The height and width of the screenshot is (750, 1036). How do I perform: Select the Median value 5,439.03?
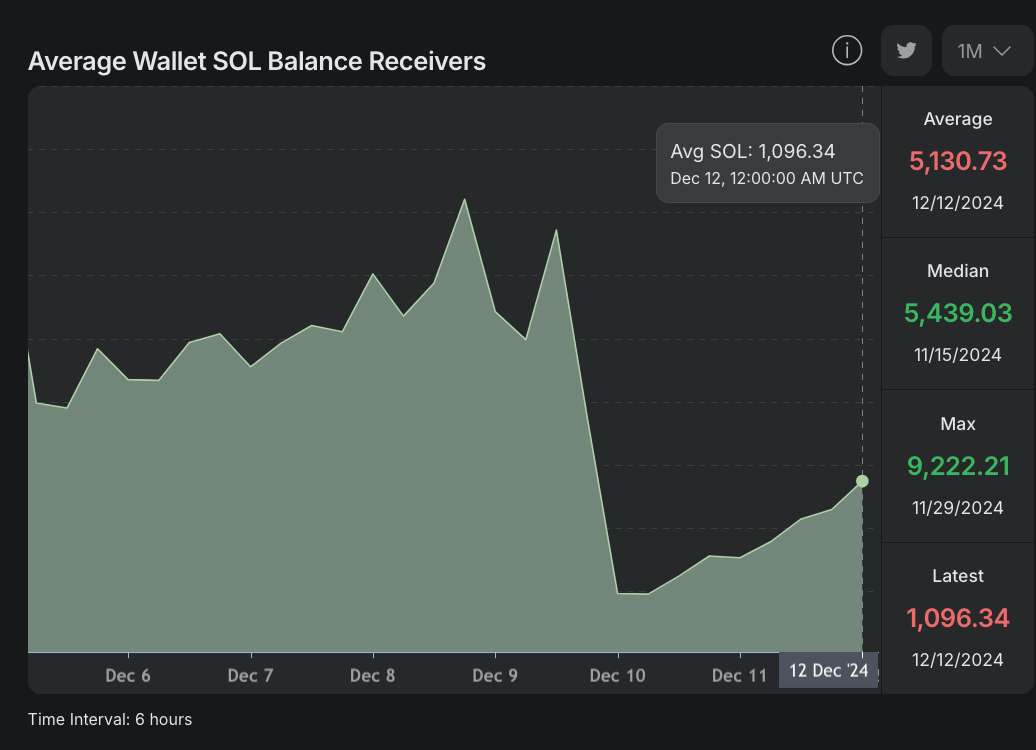coord(957,313)
